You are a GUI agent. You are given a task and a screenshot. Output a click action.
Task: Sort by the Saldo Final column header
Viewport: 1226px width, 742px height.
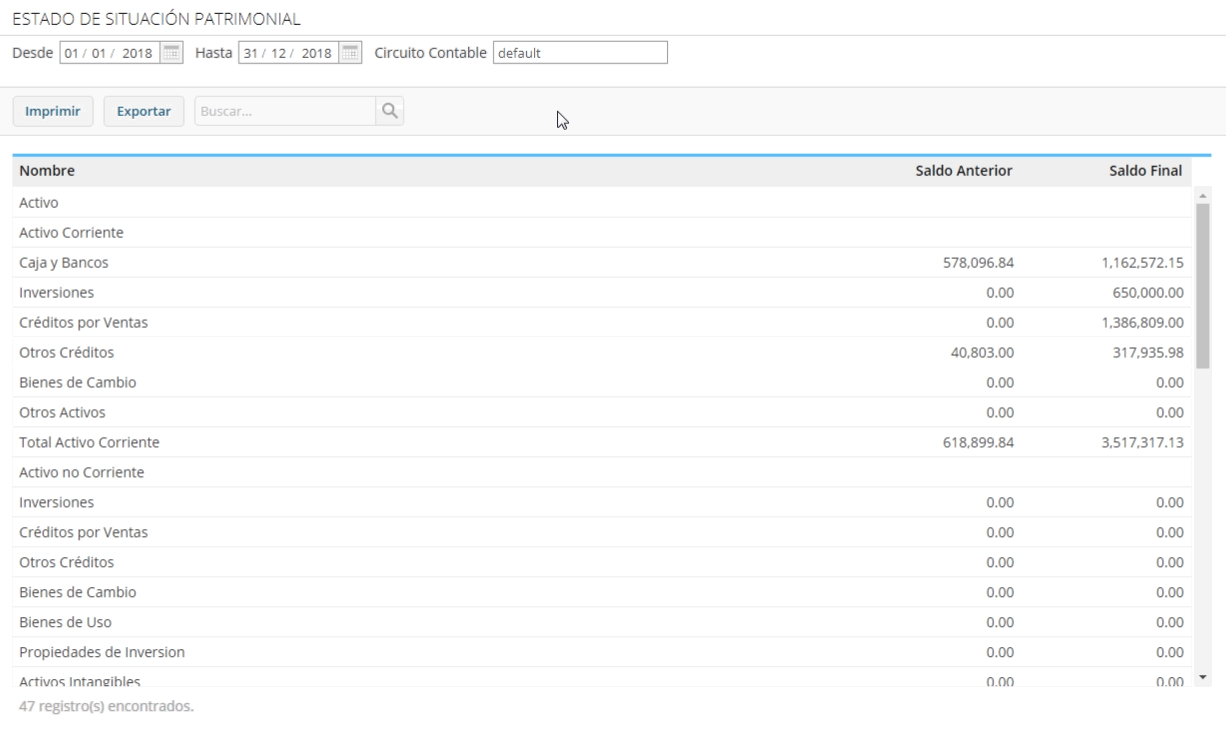click(x=1146, y=171)
